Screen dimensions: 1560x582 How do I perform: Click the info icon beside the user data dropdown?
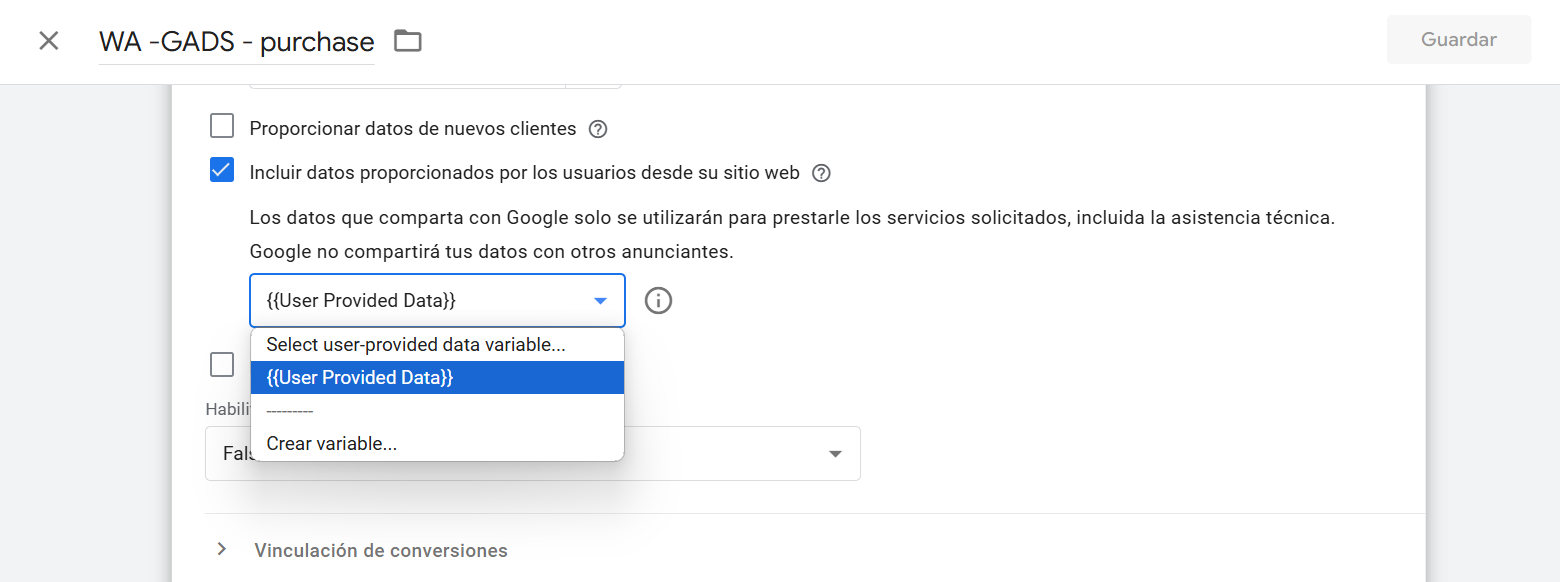[658, 300]
